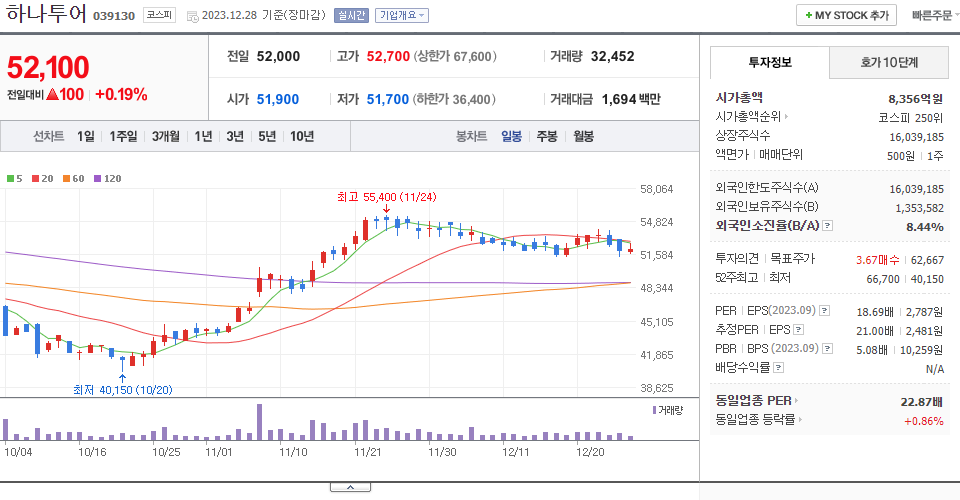Select 월봉 candlestick chart

tap(583, 136)
